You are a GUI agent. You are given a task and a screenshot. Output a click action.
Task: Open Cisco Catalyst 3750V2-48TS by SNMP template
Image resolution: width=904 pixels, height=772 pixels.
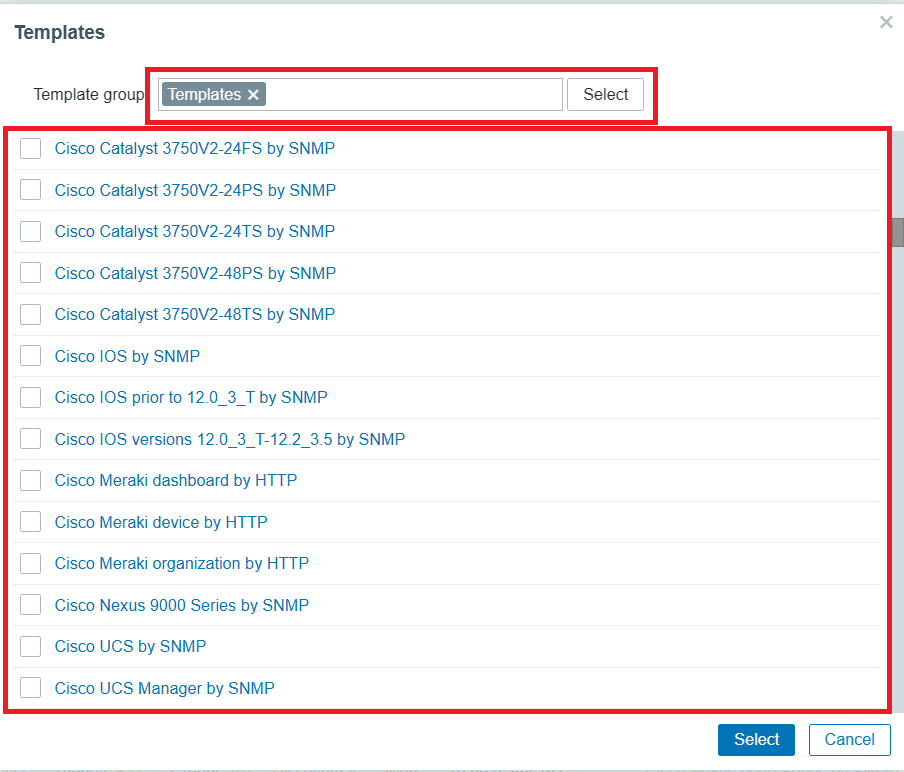tap(194, 314)
